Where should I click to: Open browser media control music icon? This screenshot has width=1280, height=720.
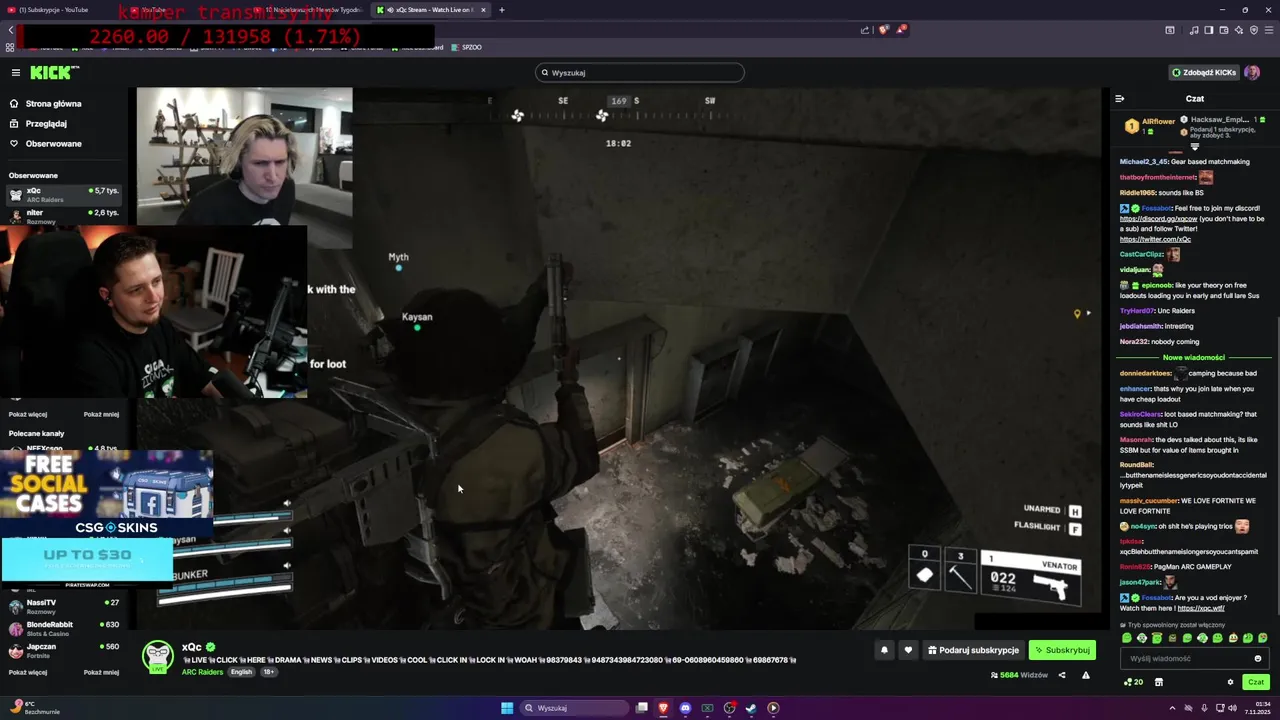(1194, 30)
